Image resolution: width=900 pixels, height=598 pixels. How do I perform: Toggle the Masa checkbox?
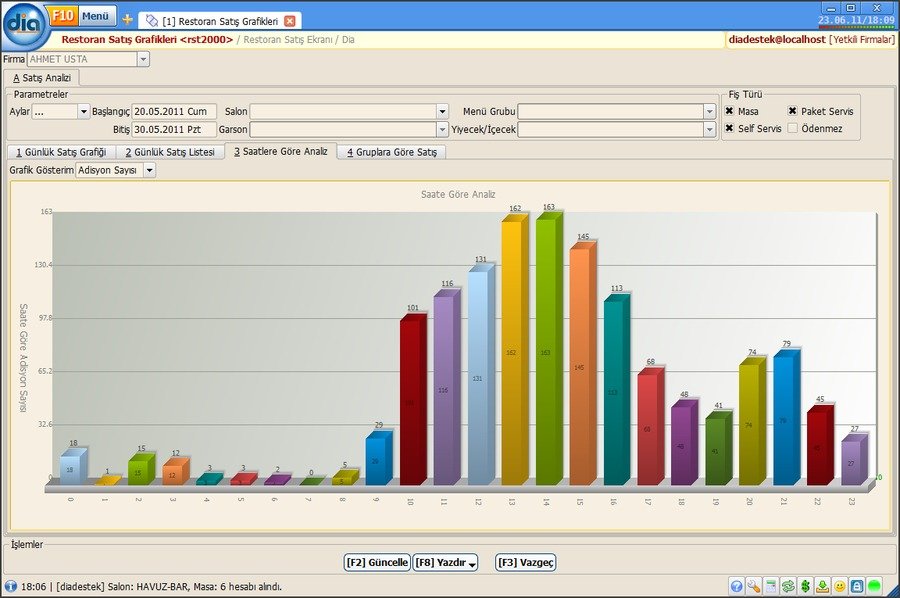(730, 111)
